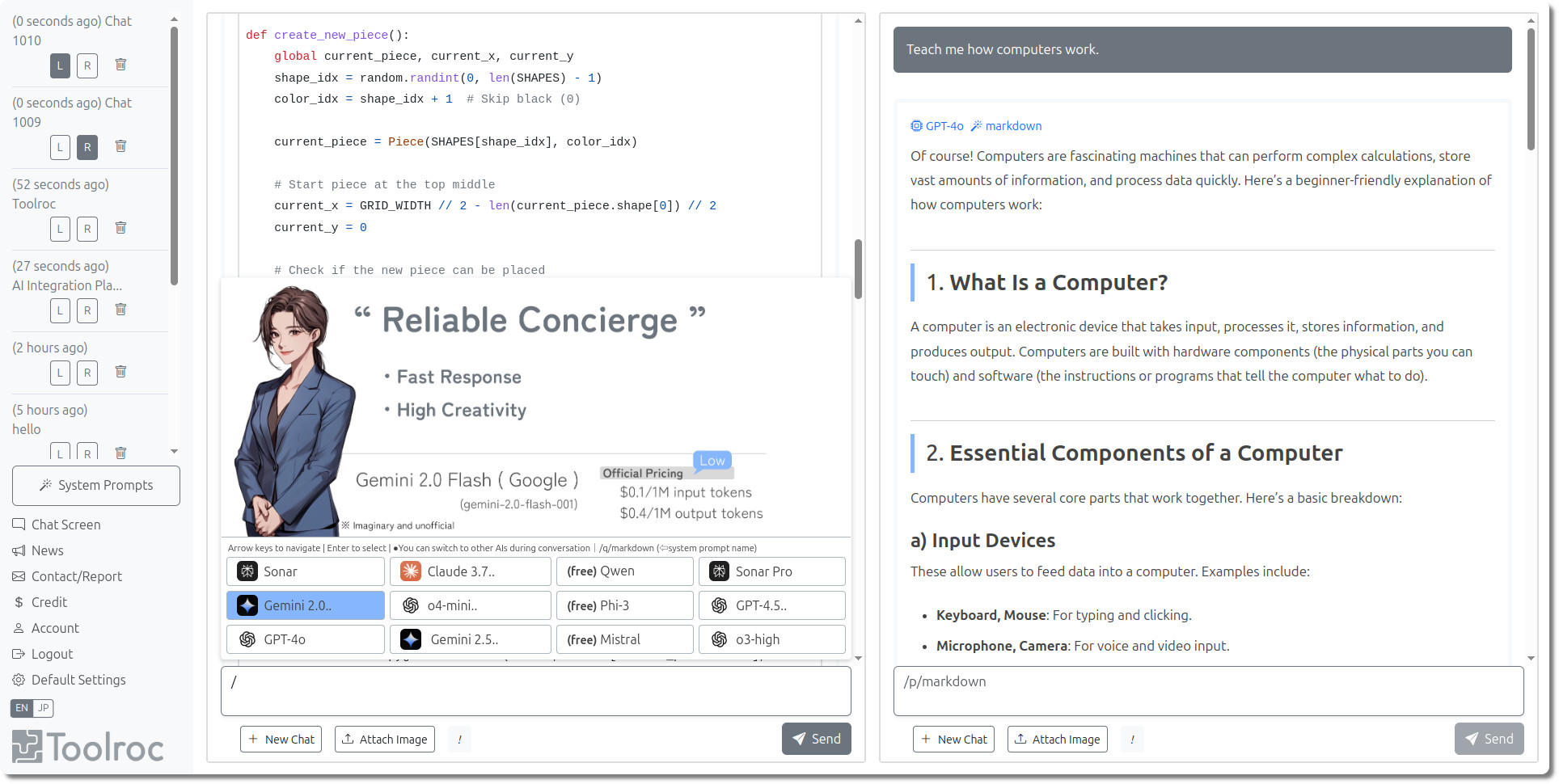
Task: Select the free Qwen model
Action: [625, 571]
